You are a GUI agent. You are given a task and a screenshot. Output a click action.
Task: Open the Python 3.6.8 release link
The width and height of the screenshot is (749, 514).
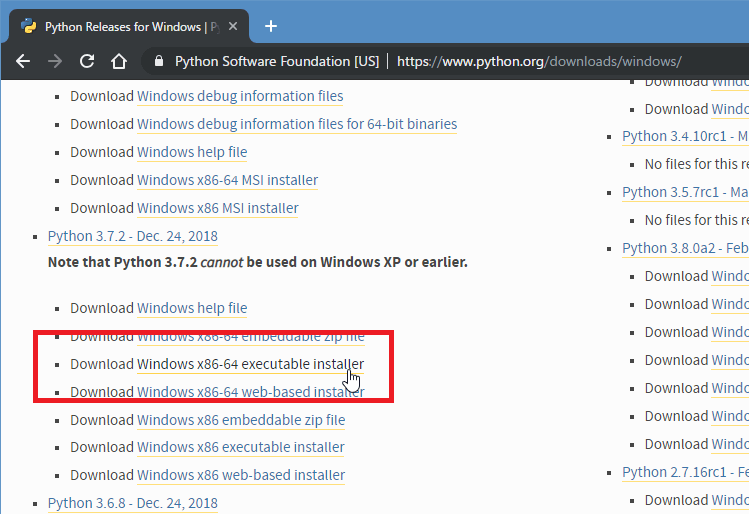tap(132, 503)
